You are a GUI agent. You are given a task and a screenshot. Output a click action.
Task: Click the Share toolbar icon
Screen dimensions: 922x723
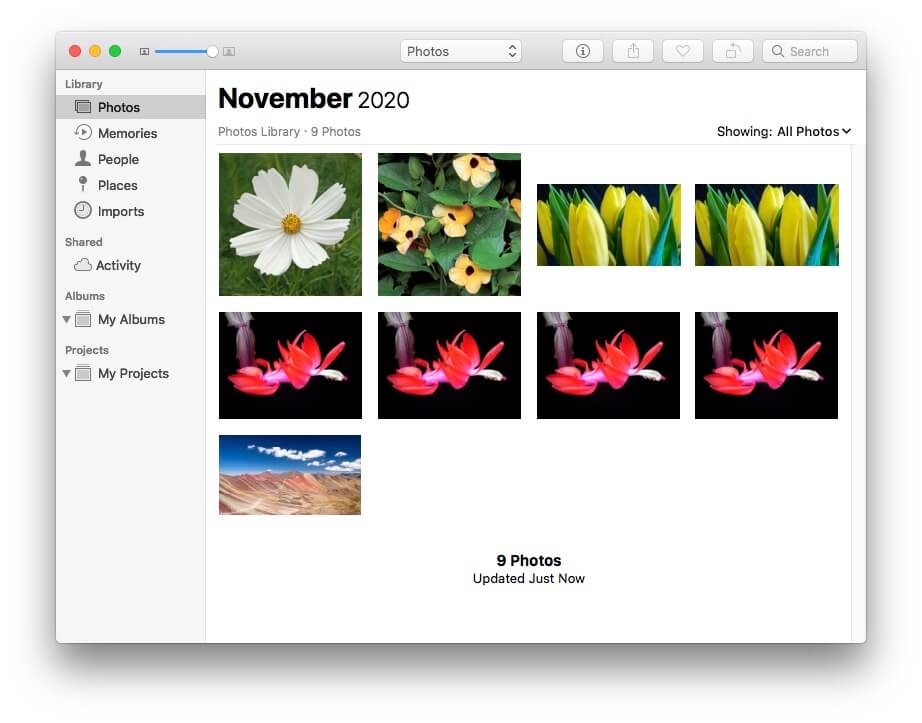(x=633, y=51)
